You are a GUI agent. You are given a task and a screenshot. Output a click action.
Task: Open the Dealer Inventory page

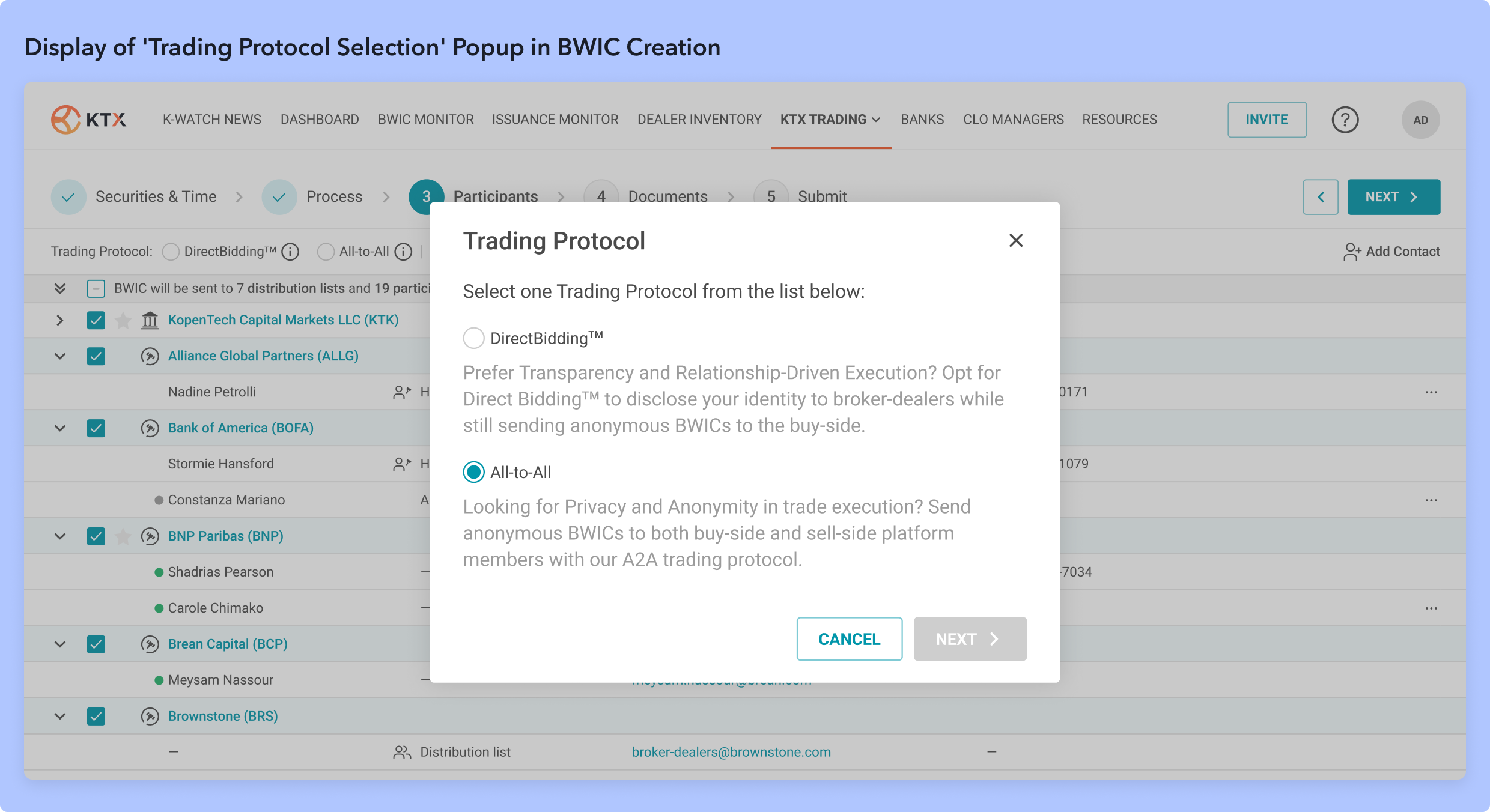(699, 120)
